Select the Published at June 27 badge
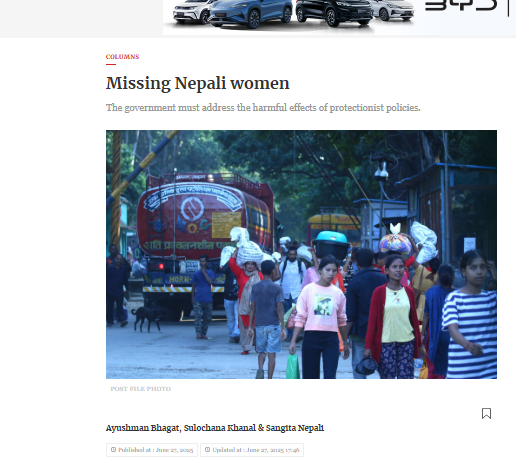This screenshot has height=467, width=516. tap(152, 450)
